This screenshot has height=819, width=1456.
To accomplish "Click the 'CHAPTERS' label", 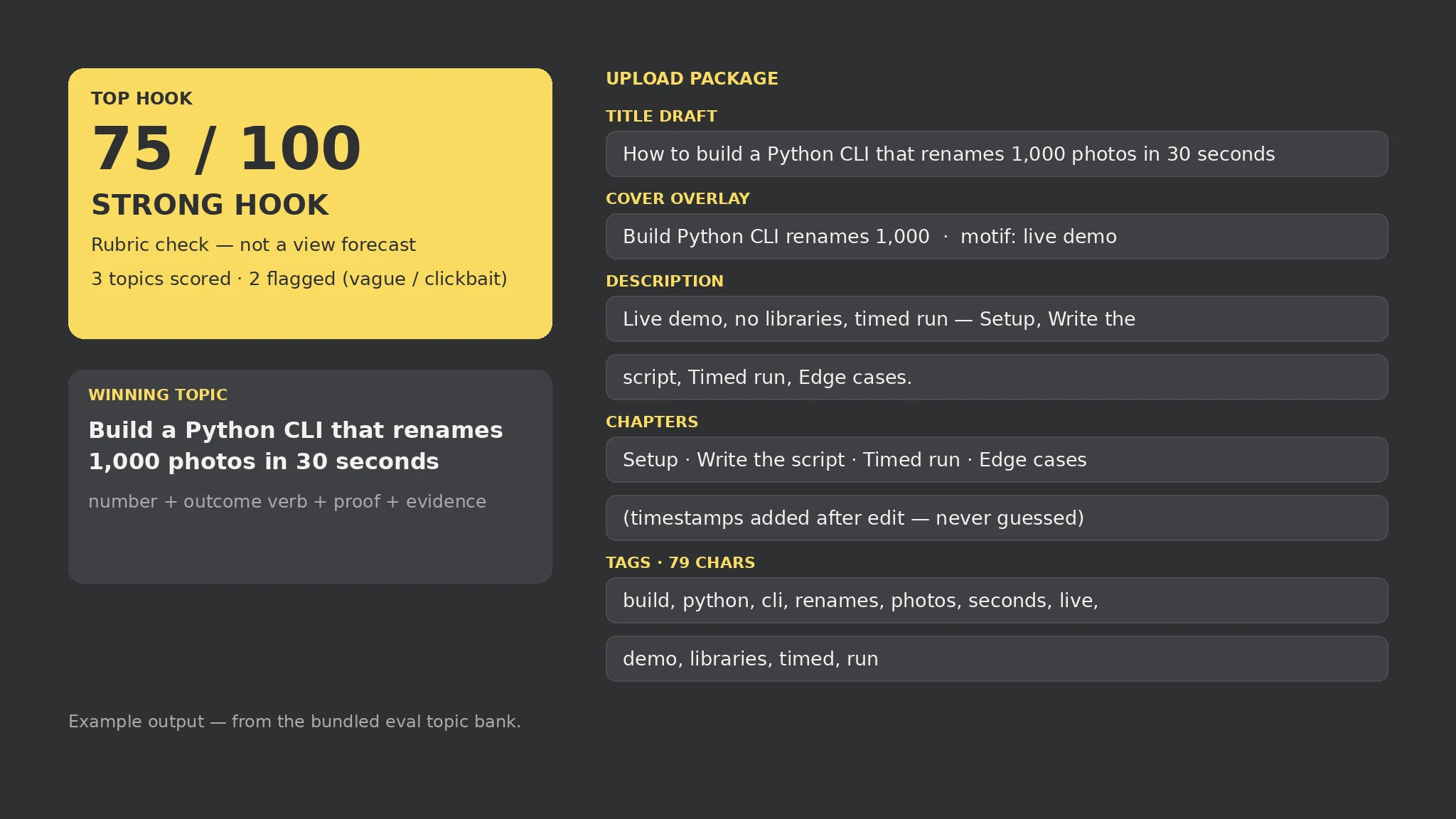I will (652, 422).
